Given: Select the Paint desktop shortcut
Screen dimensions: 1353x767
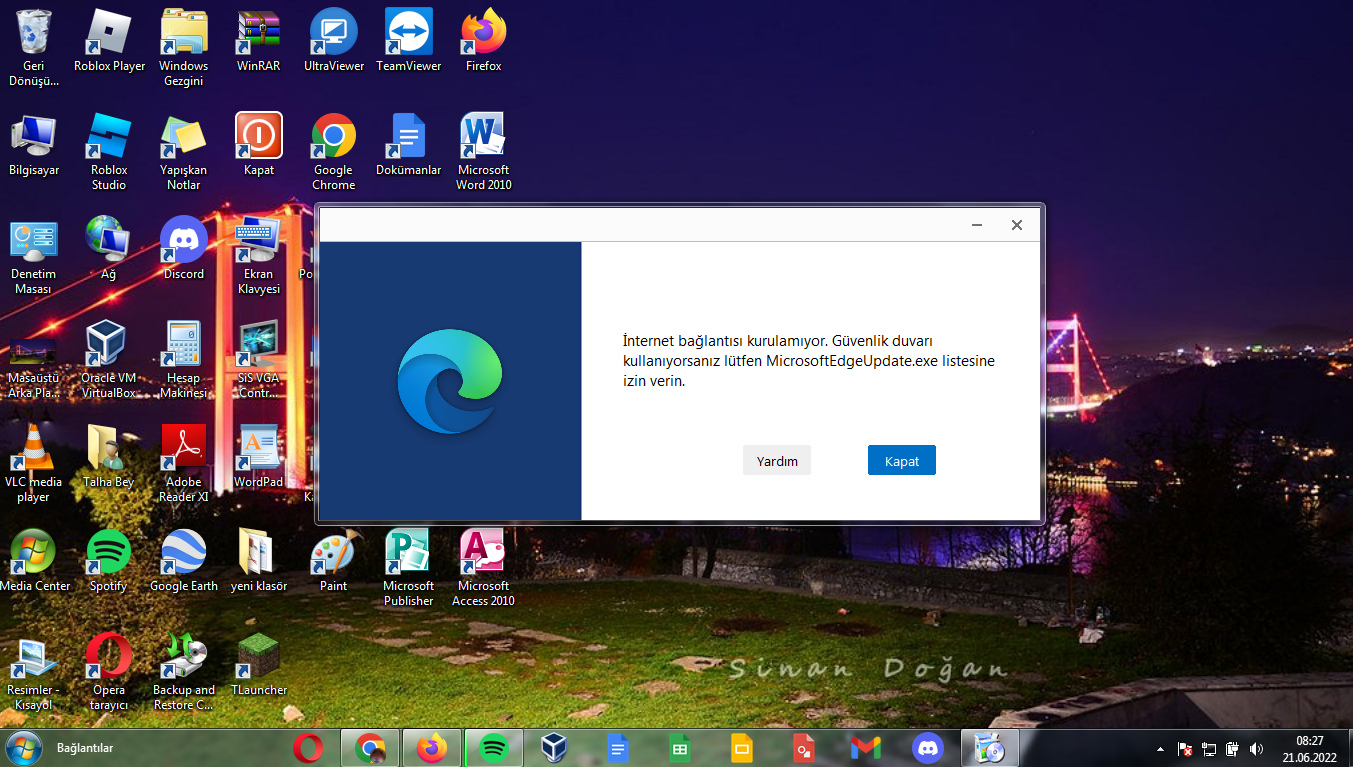Looking at the screenshot, I should click(334, 560).
